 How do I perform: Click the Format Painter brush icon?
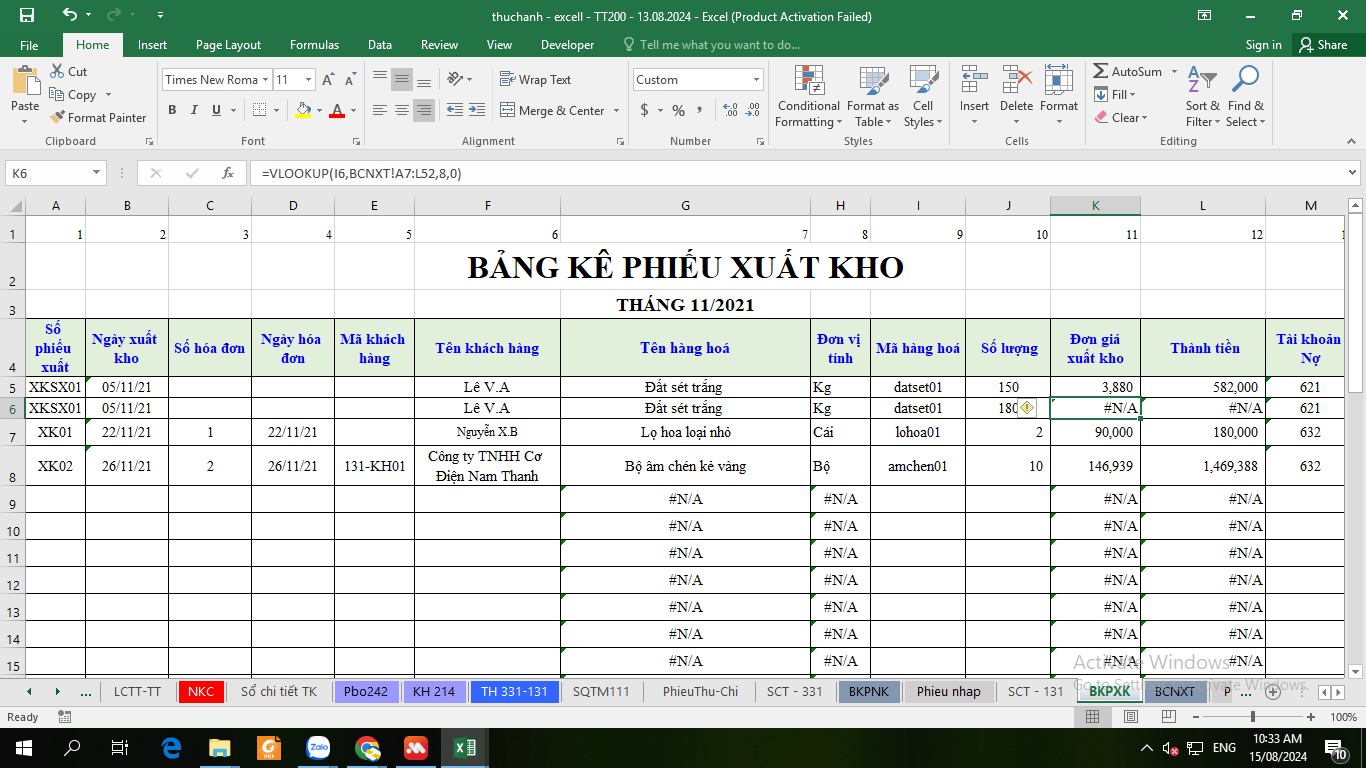[x=57, y=117]
